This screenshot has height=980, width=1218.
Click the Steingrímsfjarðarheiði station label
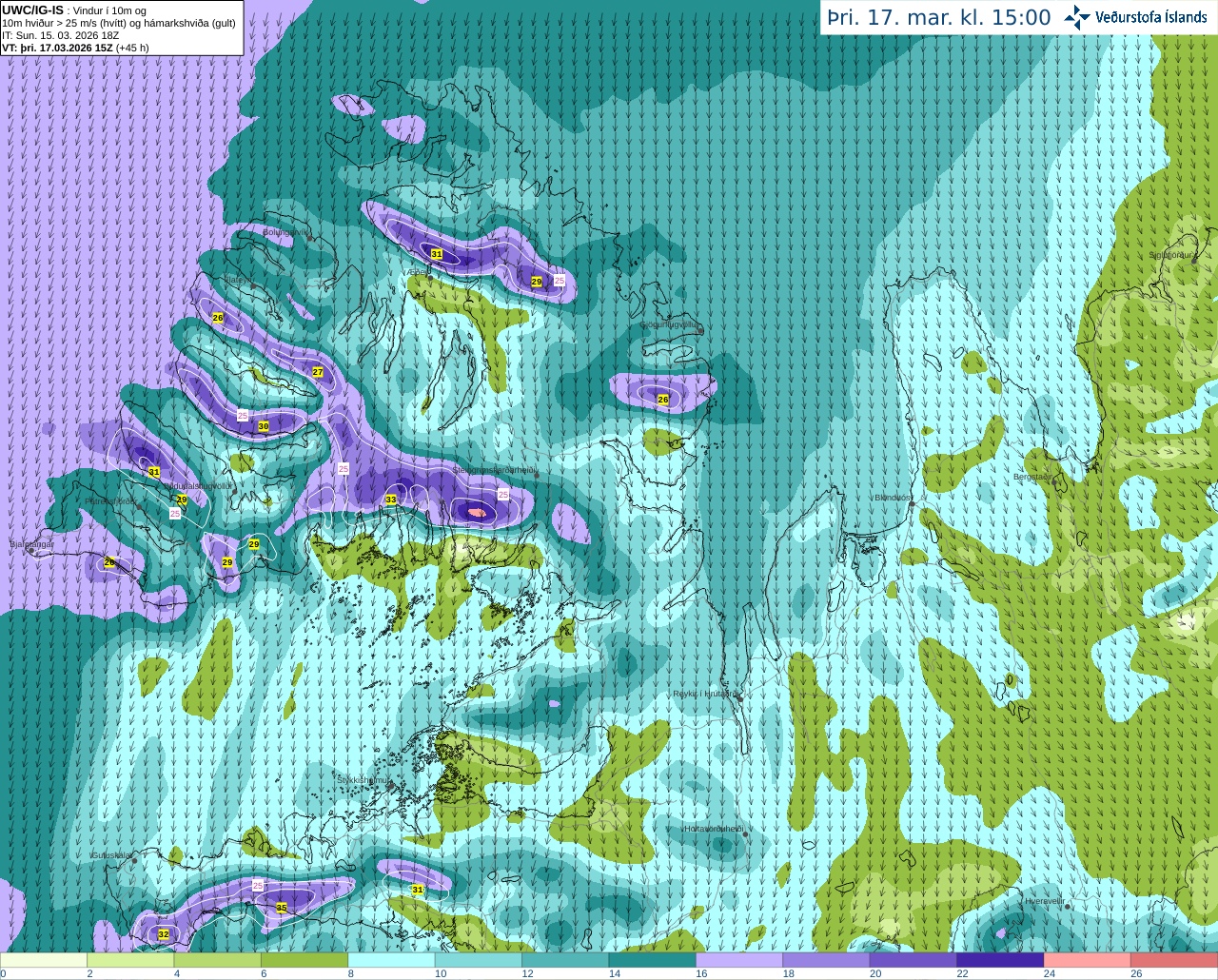[496, 470]
